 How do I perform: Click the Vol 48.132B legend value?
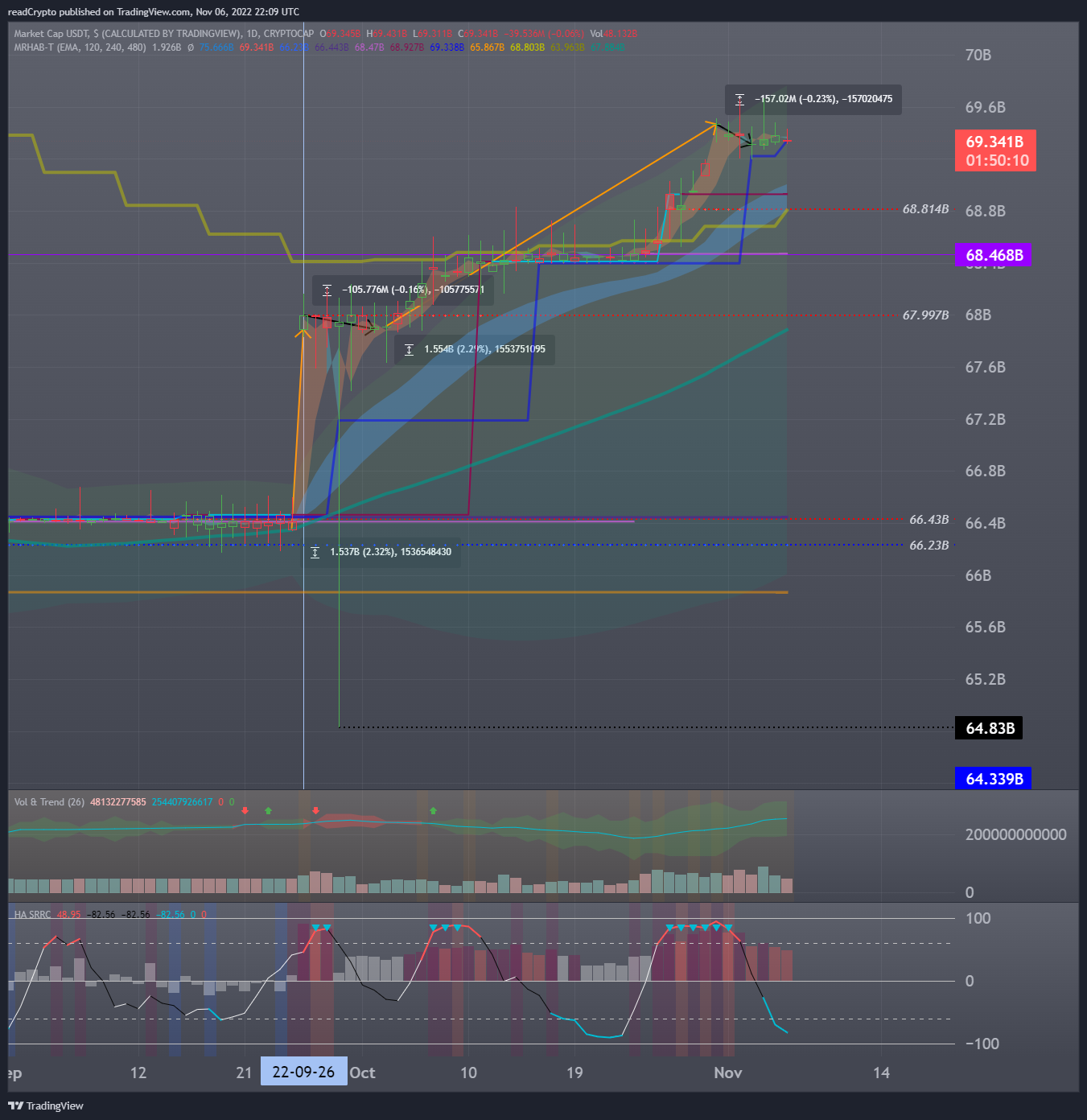coord(614,34)
